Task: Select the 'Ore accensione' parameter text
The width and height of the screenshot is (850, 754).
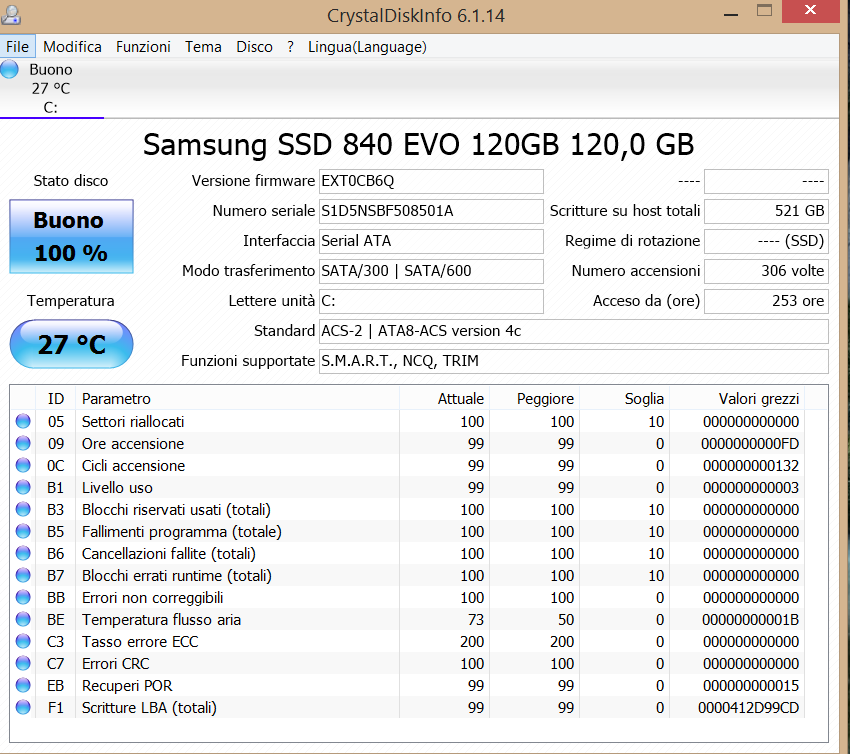Action: 133,443
